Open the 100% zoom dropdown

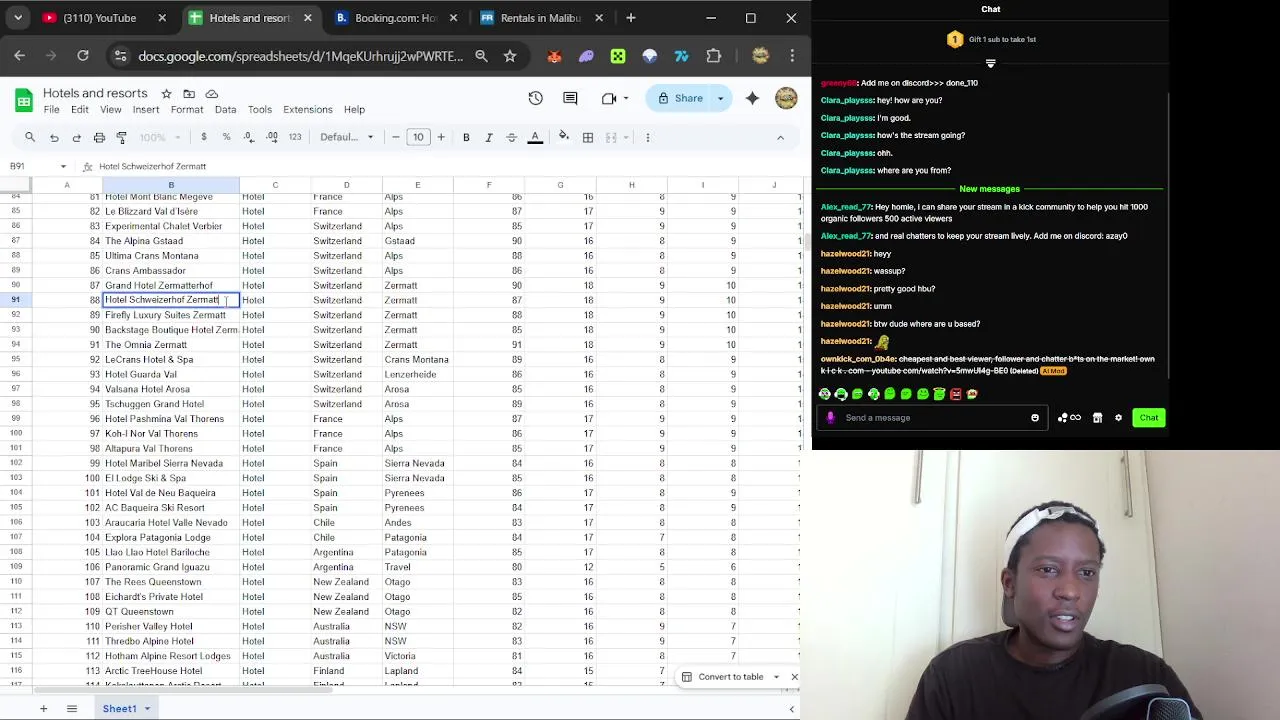tap(158, 137)
